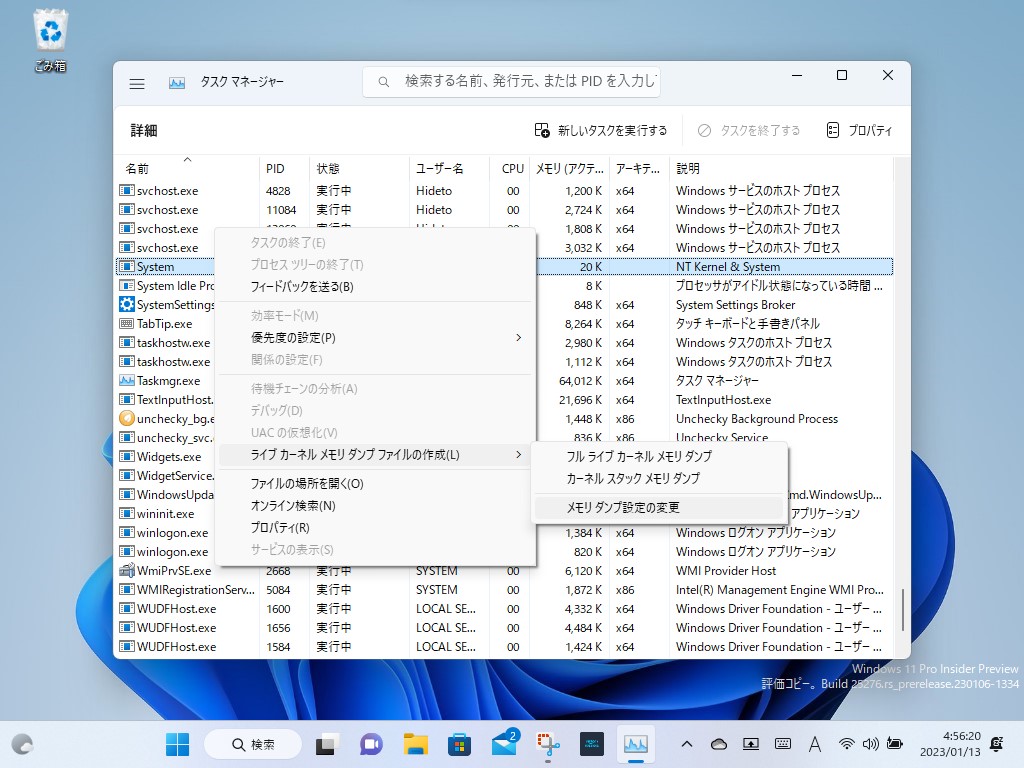The image size is (1024, 768).
Task: Select WMIRegistrationServ row
Action: pyautogui.click(x=505, y=589)
